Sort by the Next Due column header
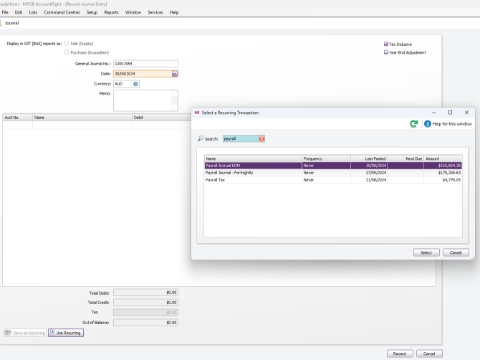This screenshot has width=480, height=360. pos(406,159)
